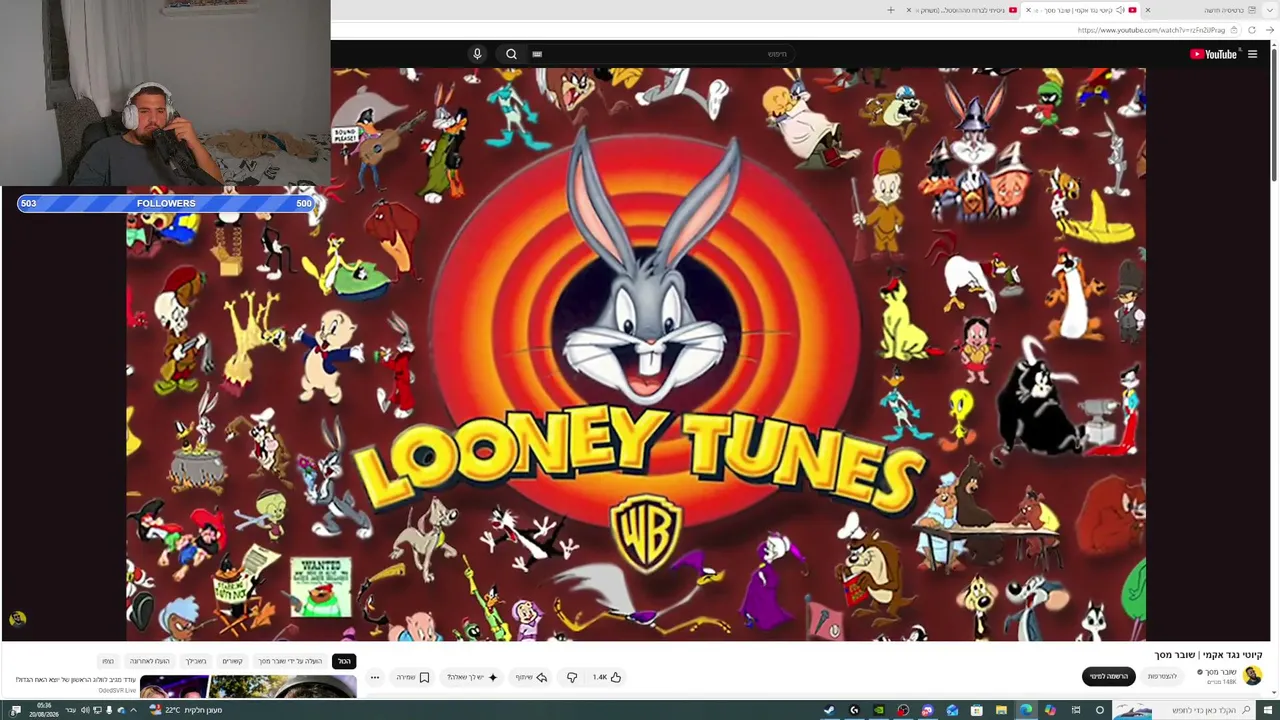Switch the input language indicator on taskbar
This screenshot has width=1280, height=720.
click(70, 710)
